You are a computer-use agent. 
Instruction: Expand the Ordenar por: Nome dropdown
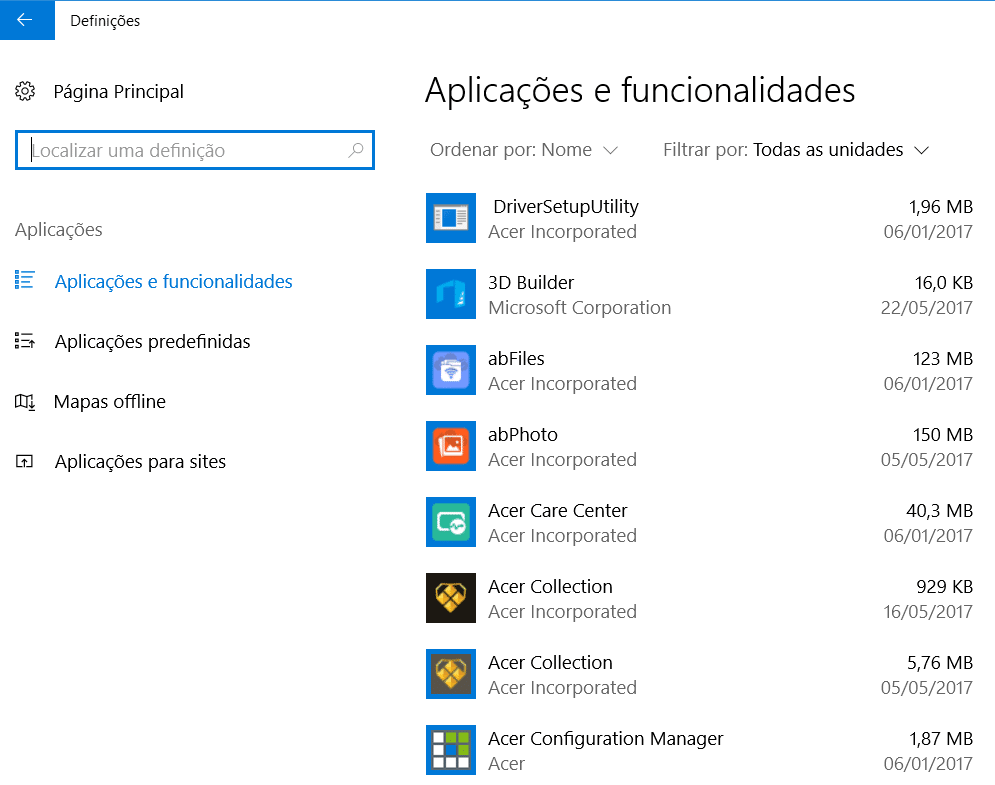(523, 150)
